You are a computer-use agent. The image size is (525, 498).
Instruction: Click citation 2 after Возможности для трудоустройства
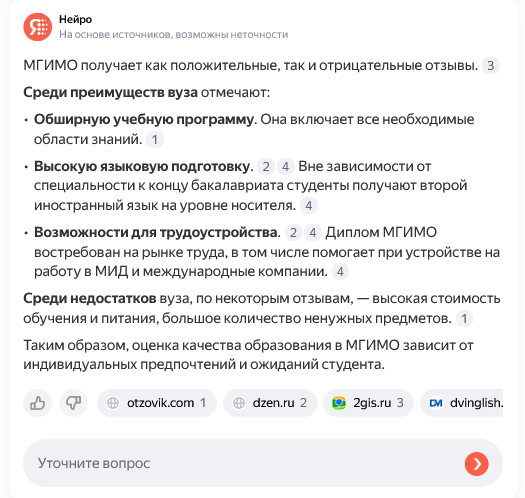pos(293,233)
